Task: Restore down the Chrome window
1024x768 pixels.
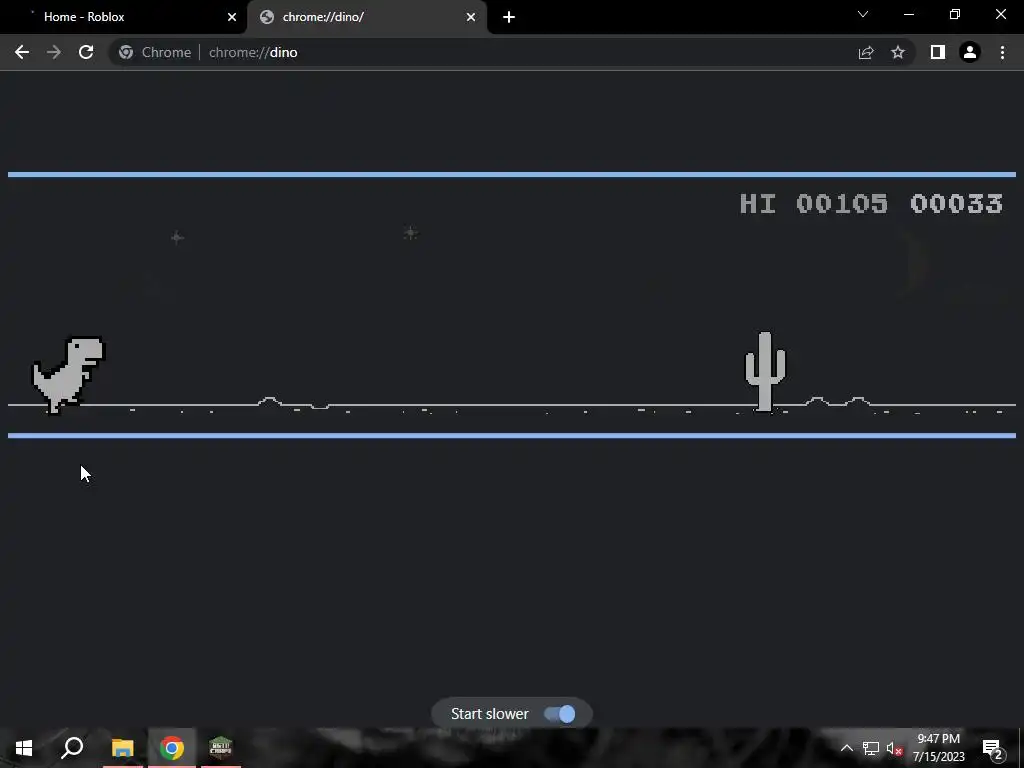Action: pos(955,14)
